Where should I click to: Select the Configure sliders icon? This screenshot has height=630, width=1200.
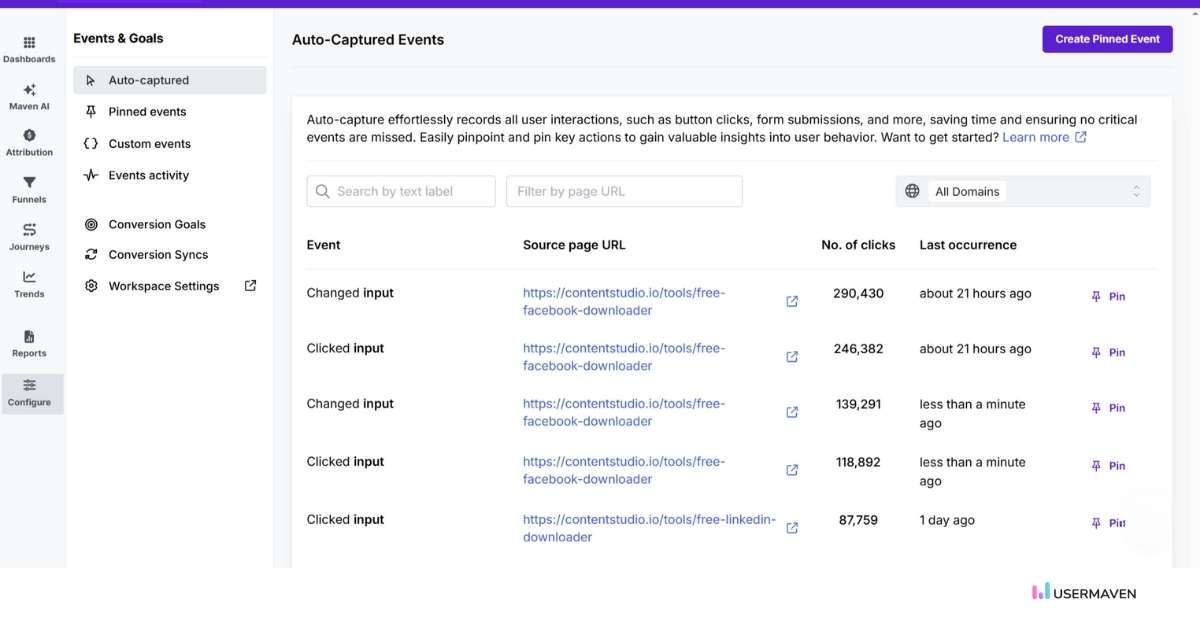[29, 386]
